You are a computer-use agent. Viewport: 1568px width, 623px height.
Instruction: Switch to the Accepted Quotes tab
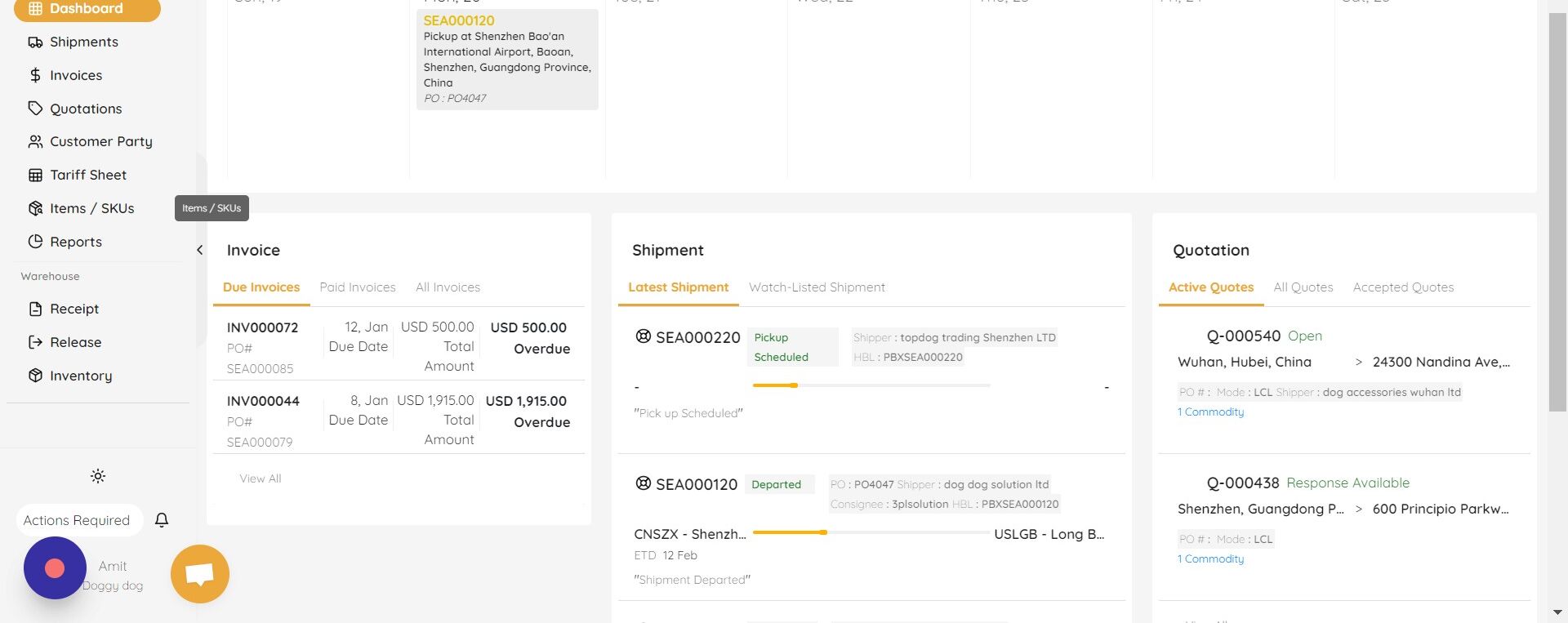1403,287
